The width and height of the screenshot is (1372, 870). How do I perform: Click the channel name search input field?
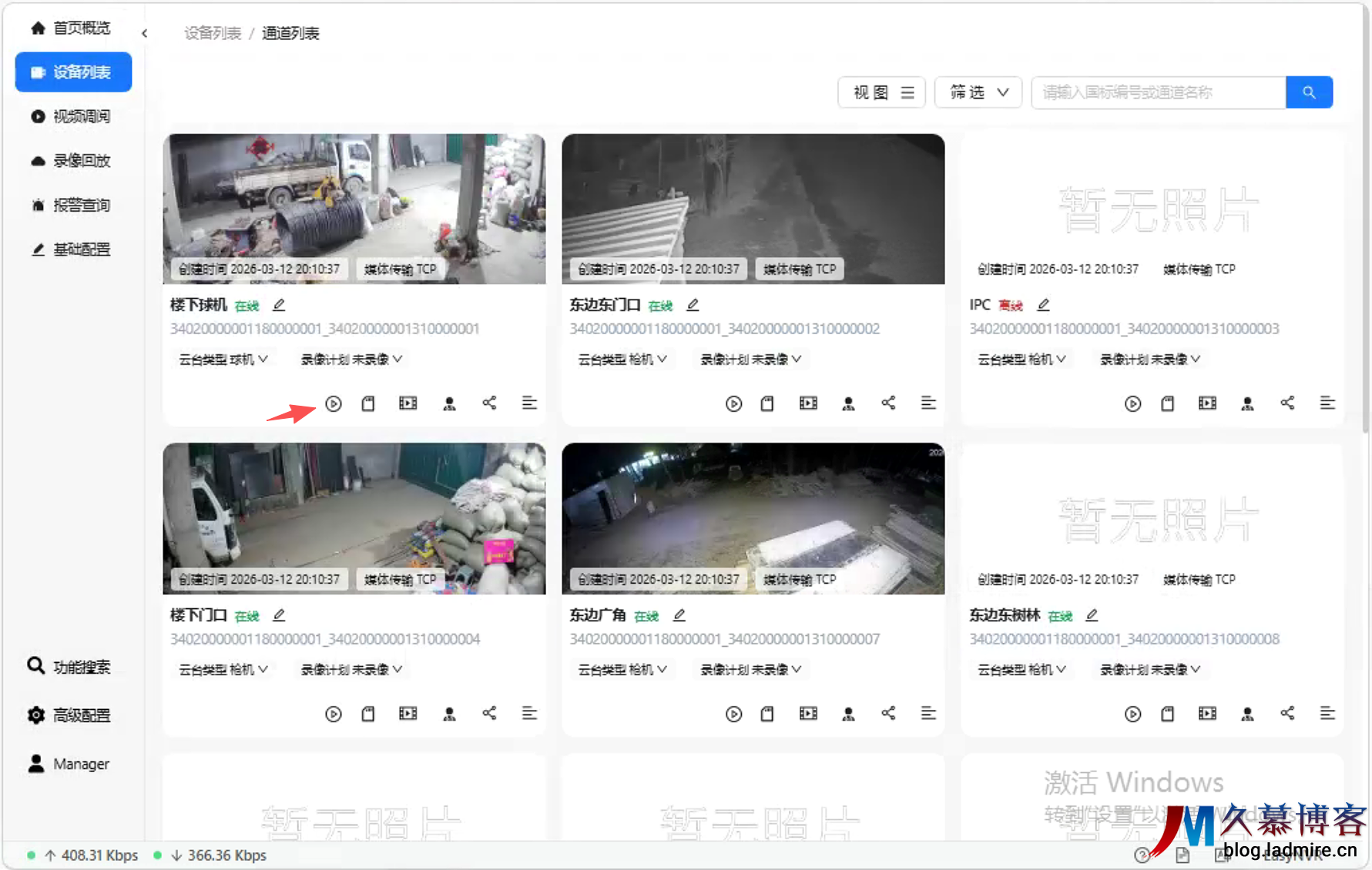pos(1158,92)
